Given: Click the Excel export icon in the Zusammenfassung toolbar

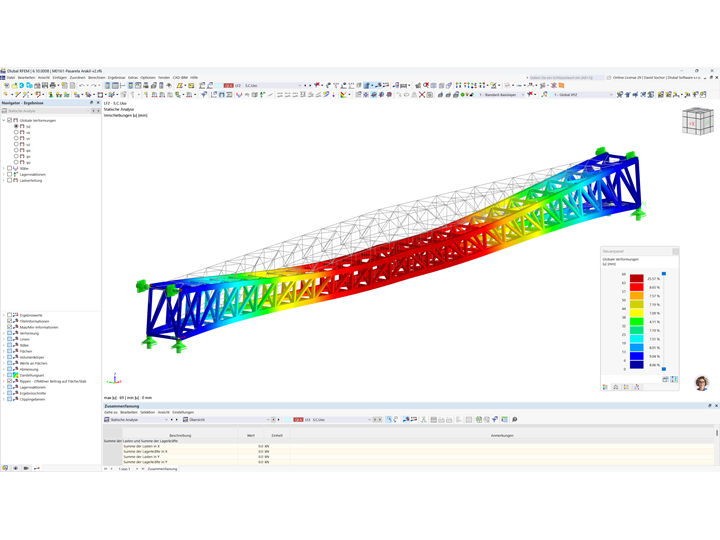Looking at the screenshot, I should pos(478,419).
